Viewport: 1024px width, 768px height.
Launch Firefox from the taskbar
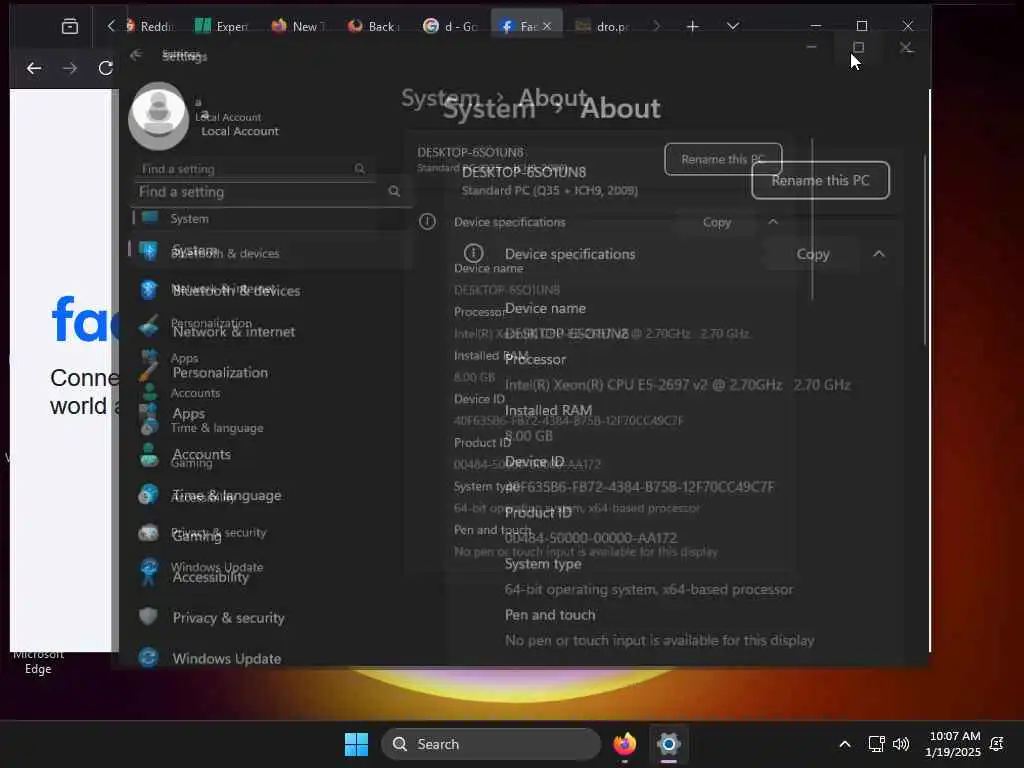click(x=624, y=744)
